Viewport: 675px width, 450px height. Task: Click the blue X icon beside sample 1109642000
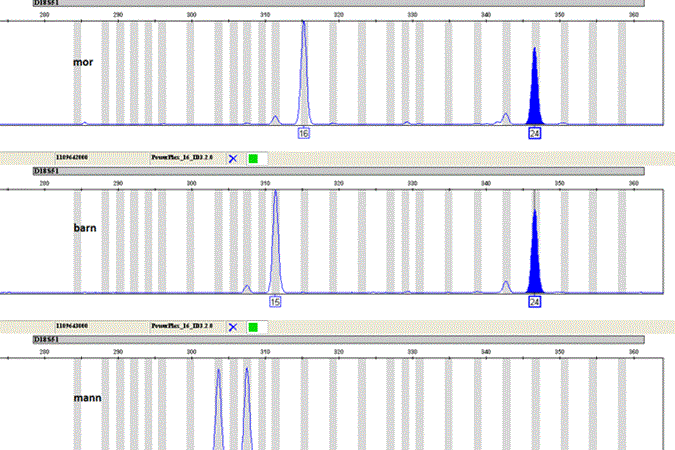pyautogui.click(x=233, y=158)
